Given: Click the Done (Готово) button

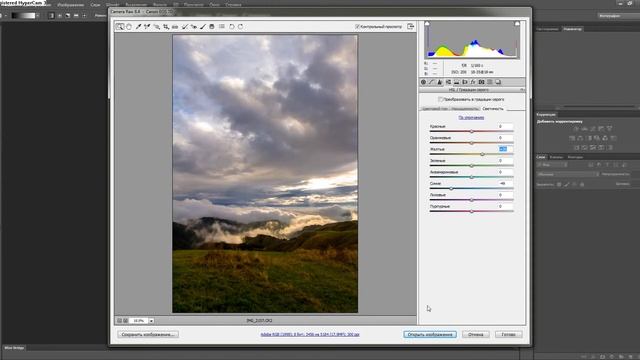Looking at the screenshot, I should coord(509,334).
